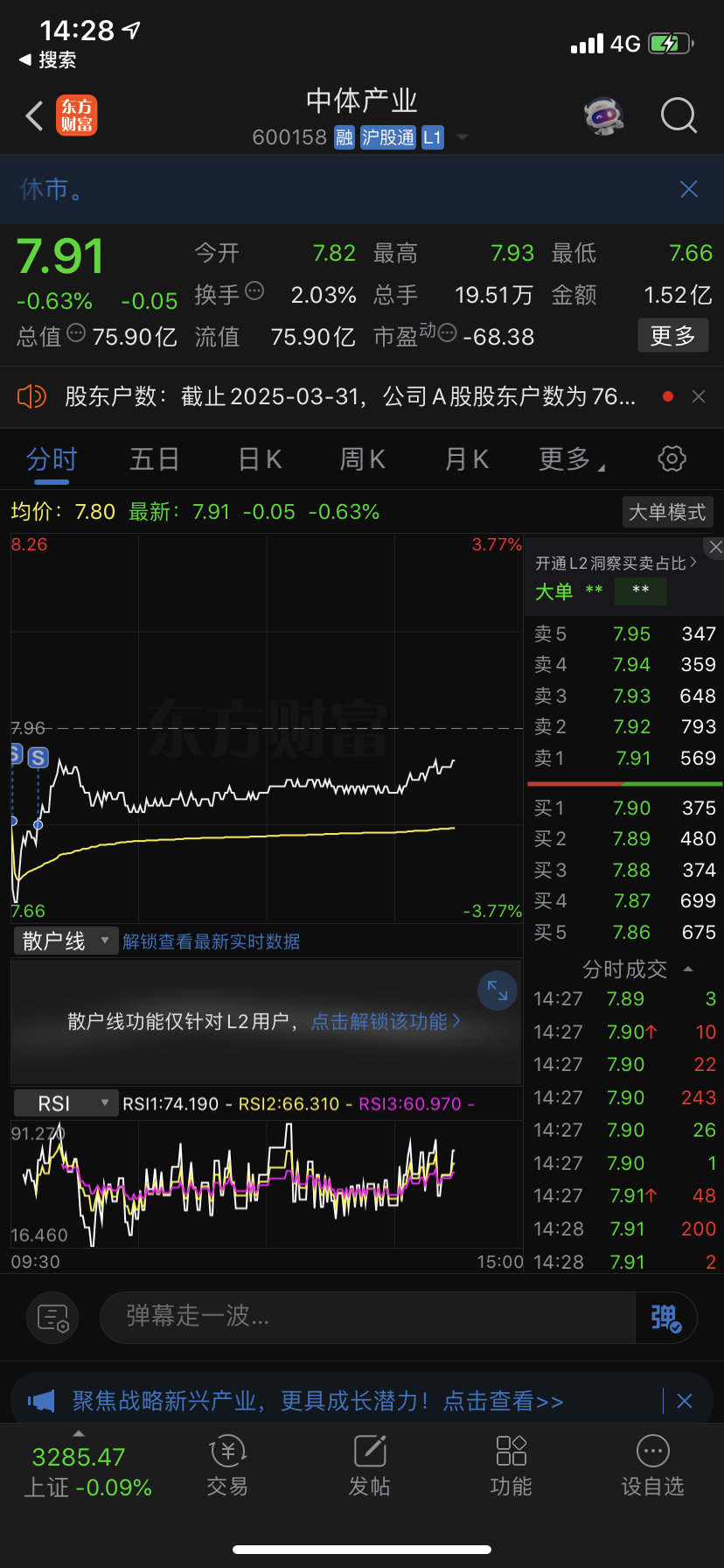Tap 点击解锁该功能 unlock link
The height and width of the screenshot is (1568, 724).
click(386, 1021)
